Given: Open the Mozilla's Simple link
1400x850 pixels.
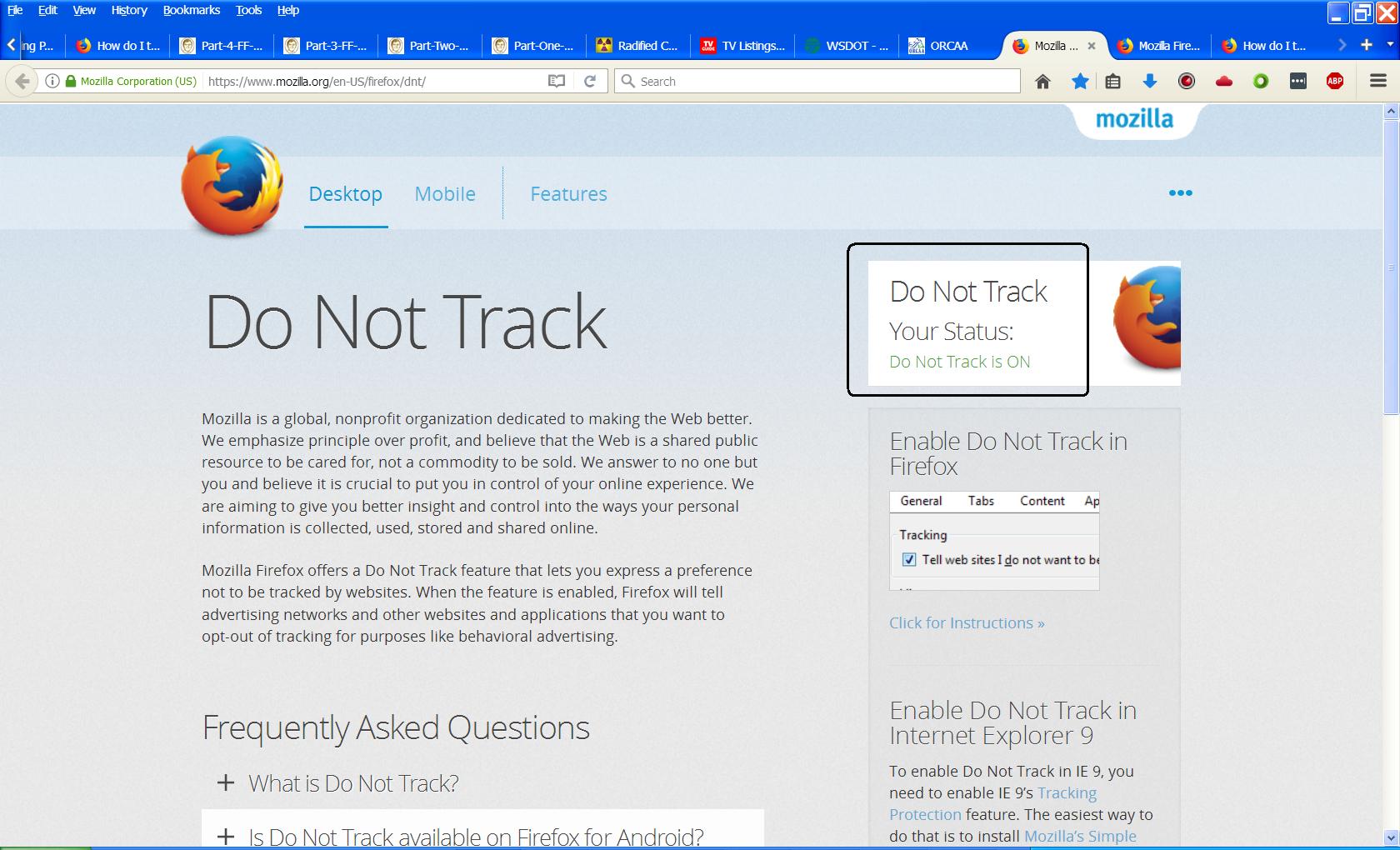Looking at the screenshot, I should point(1080,836).
